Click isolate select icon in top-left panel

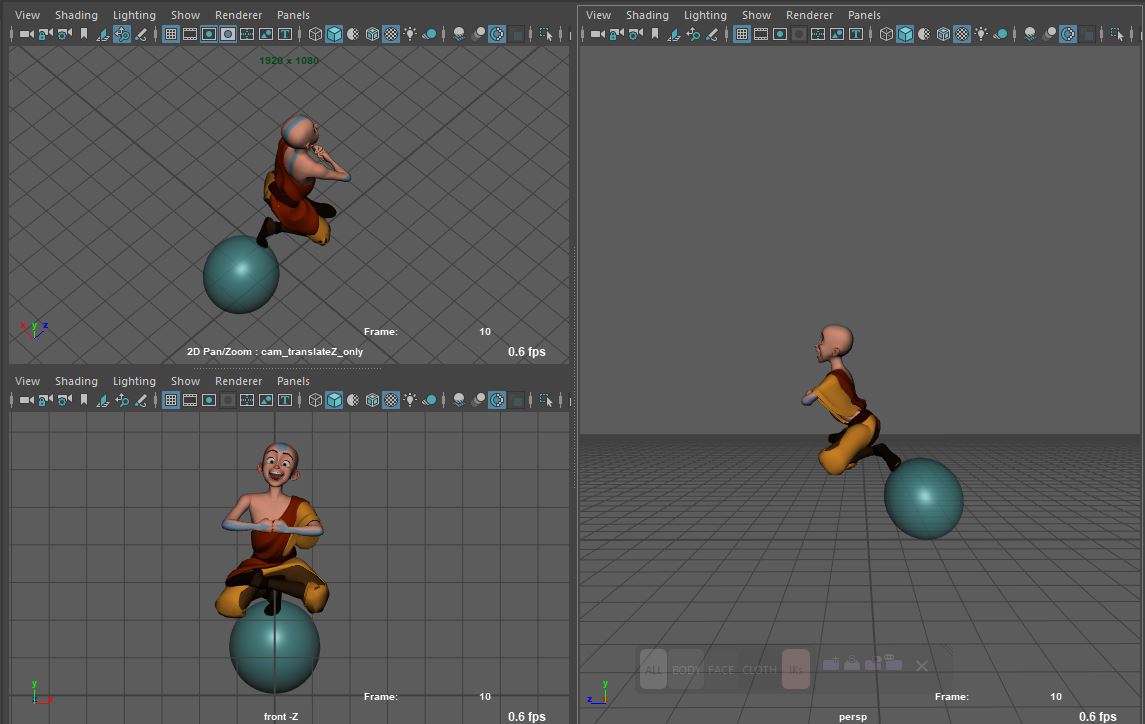pyautogui.click(x=545, y=34)
